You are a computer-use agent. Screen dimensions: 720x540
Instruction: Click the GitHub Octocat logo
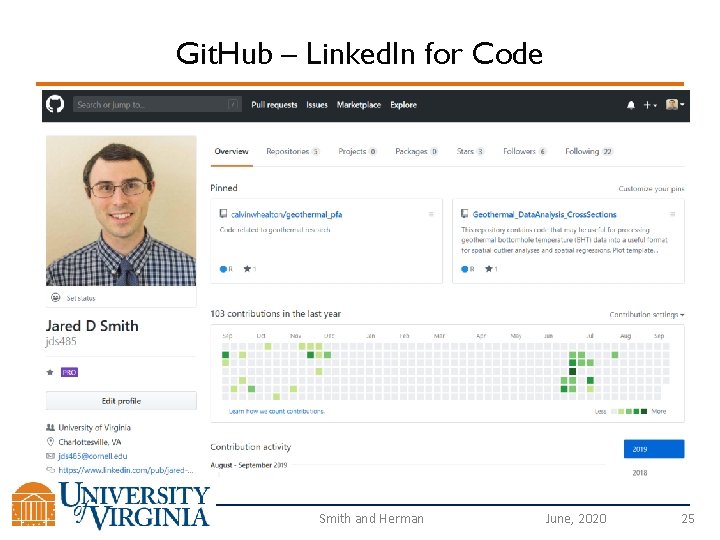55,104
